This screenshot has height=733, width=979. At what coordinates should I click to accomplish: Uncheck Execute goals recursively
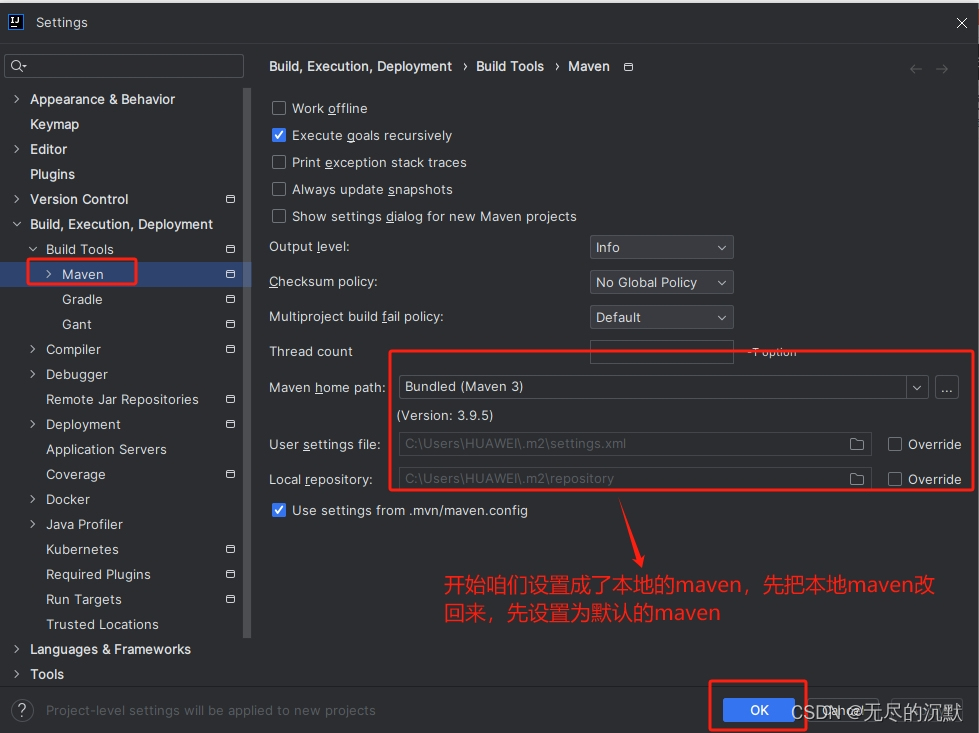tap(278, 135)
